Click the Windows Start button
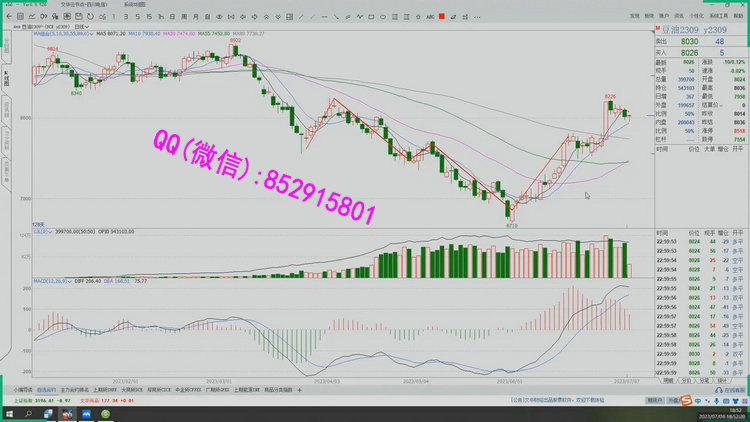The image size is (750, 422). 8,413
